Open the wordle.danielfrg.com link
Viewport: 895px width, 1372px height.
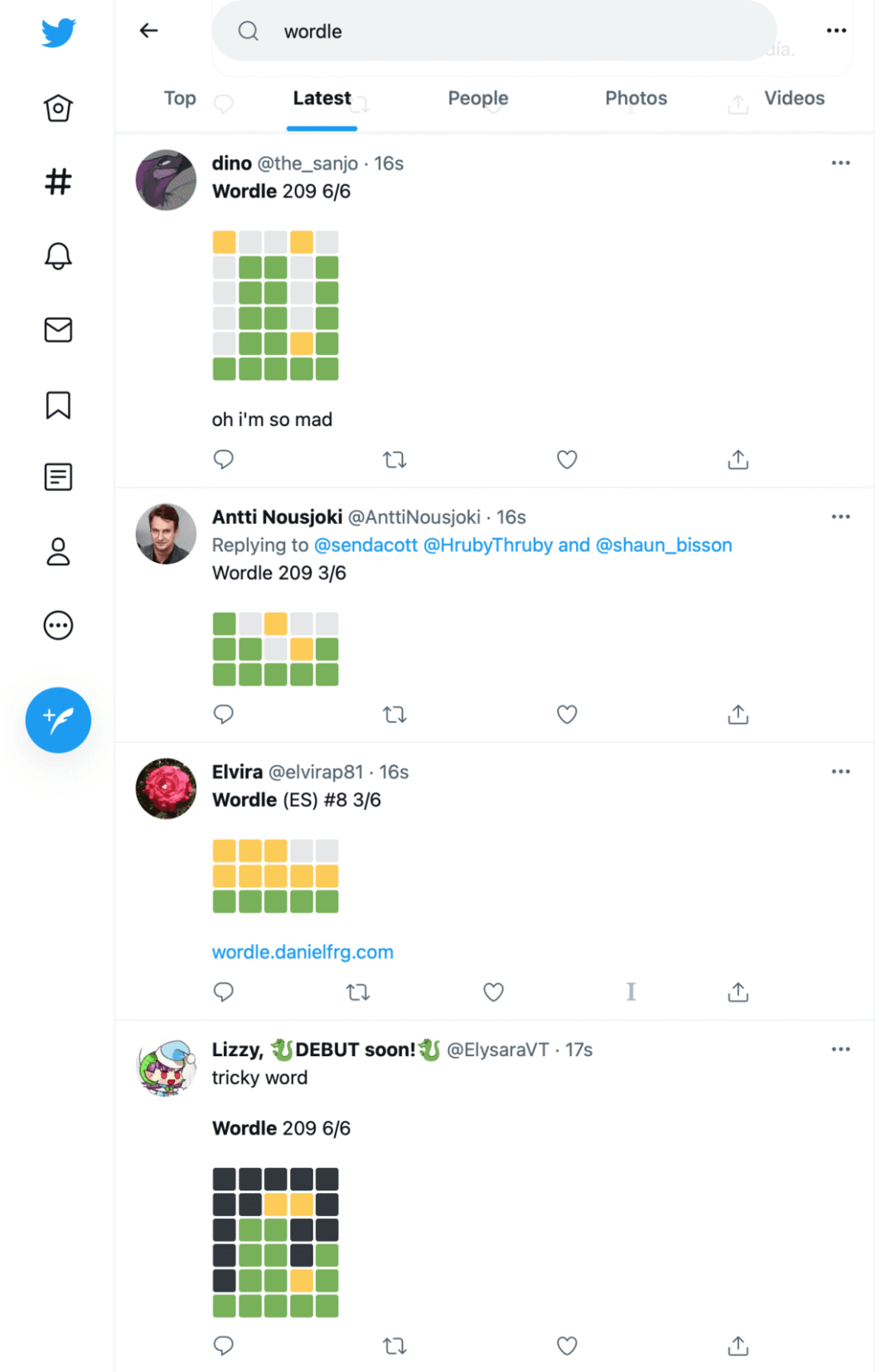(x=302, y=952)
